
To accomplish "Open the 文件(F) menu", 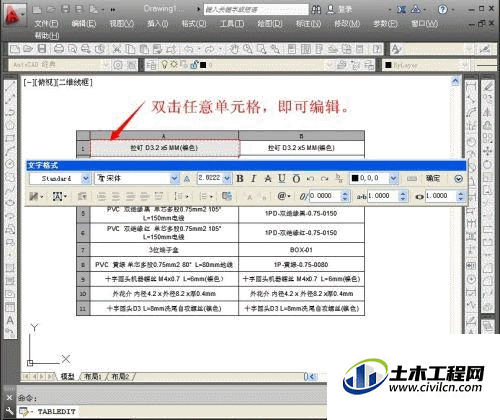I will click(46, 24).
